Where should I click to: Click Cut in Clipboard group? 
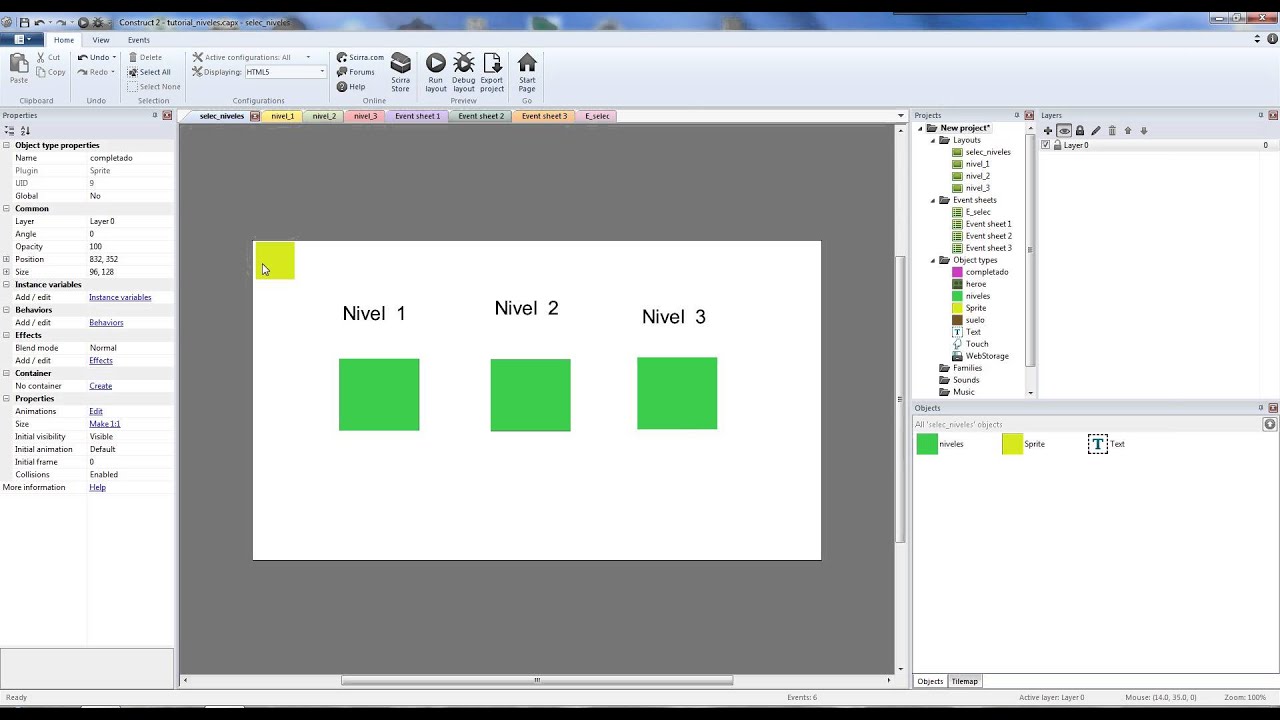click(x=48, y=57)
